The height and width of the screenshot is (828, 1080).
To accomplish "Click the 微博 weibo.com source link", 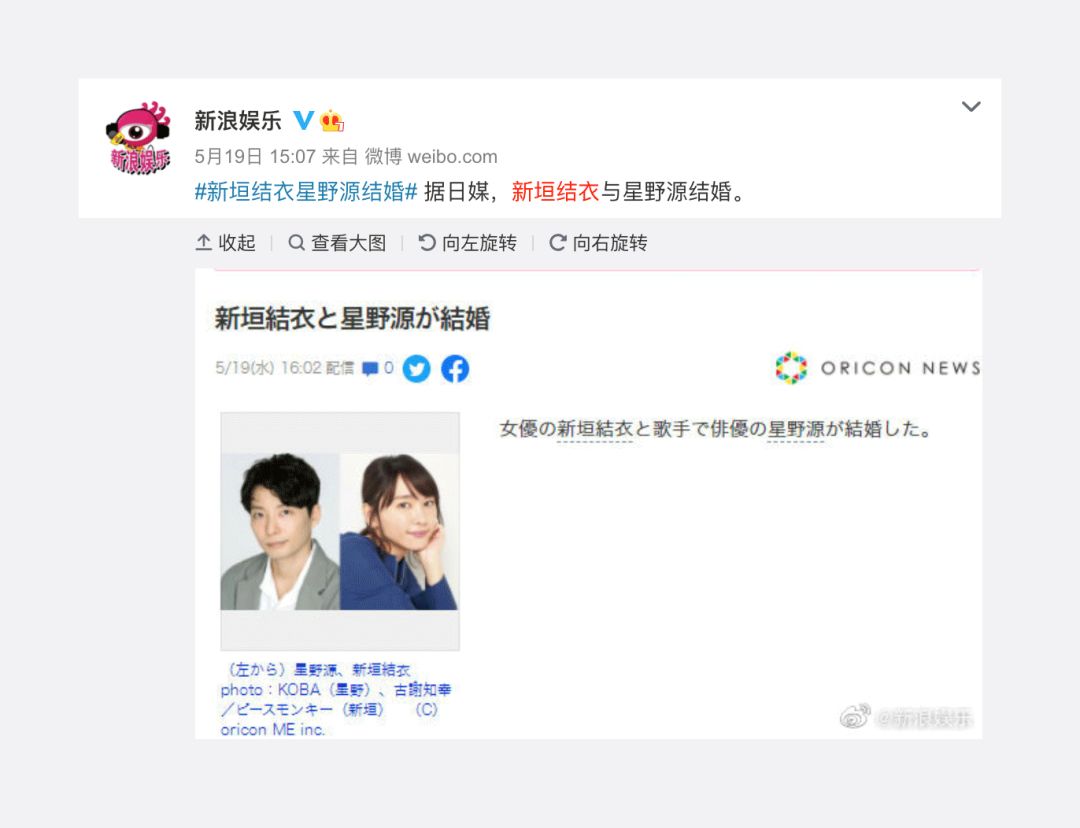I will click(430, 157).
